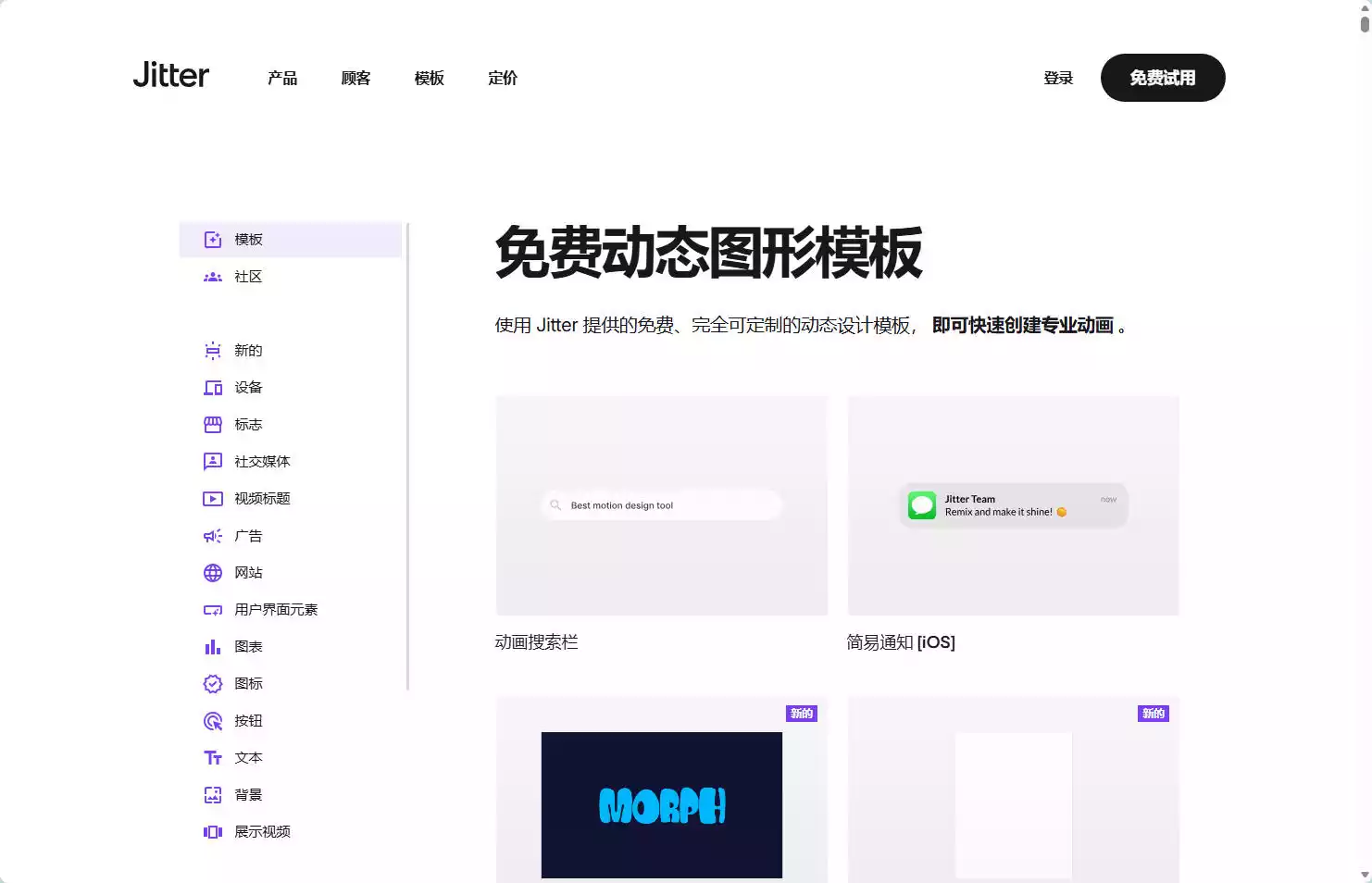This screenshot has width=1372, height=883.
Task: Open the 动画搜索栏 template thumbnail
Action: (662, 505)
